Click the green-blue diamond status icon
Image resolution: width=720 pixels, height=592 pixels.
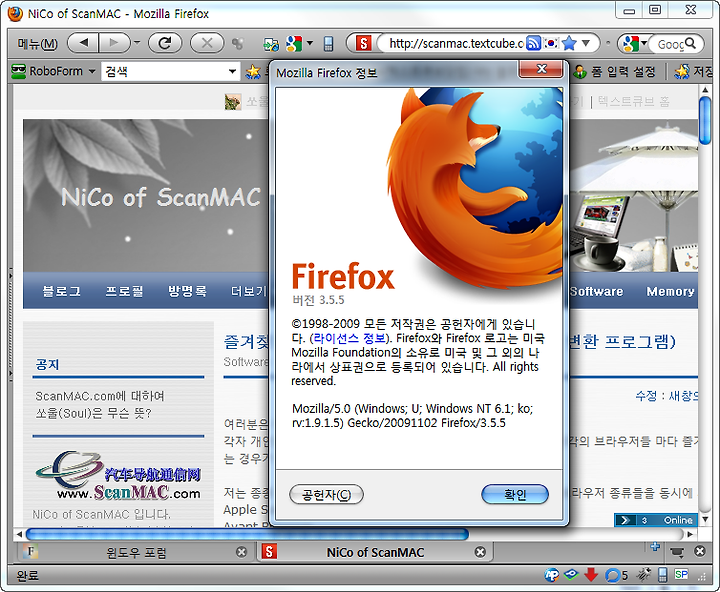pos(571,574)
